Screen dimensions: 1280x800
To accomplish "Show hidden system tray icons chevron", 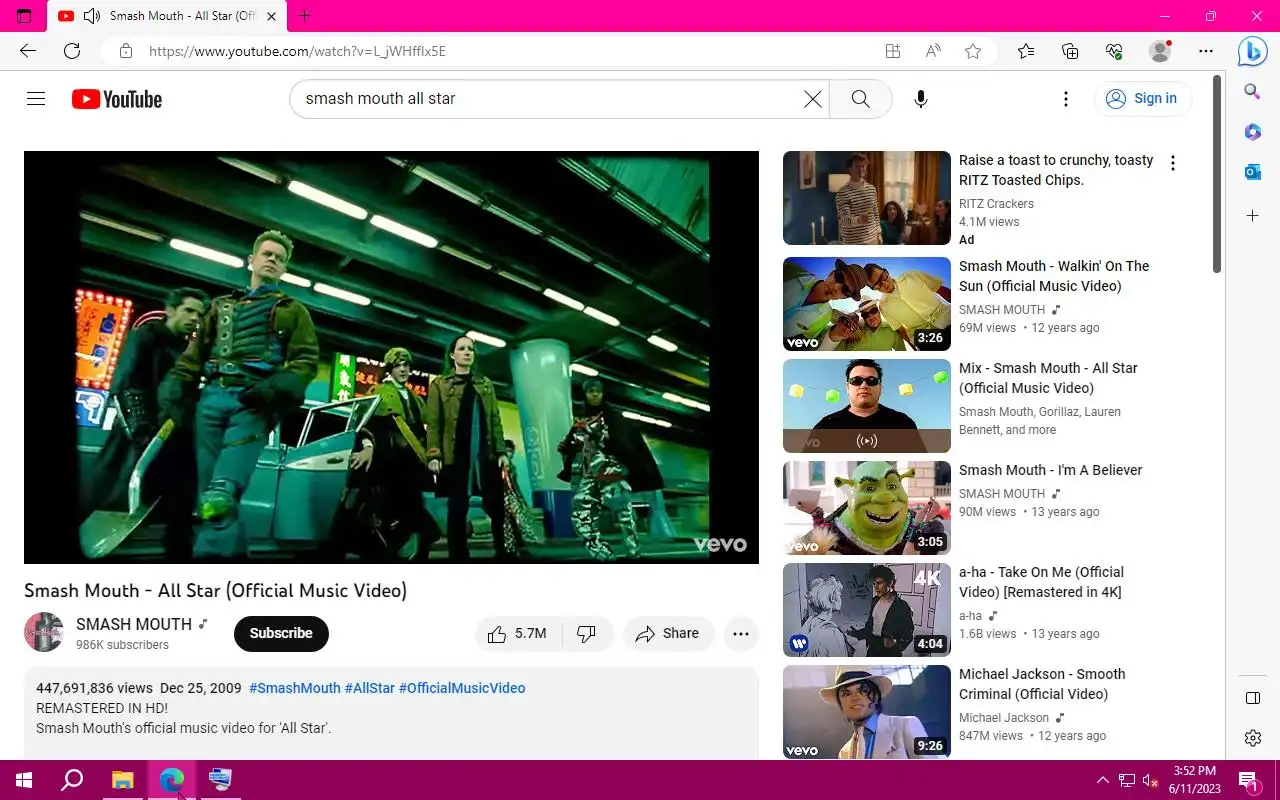I will point(1103,780).
